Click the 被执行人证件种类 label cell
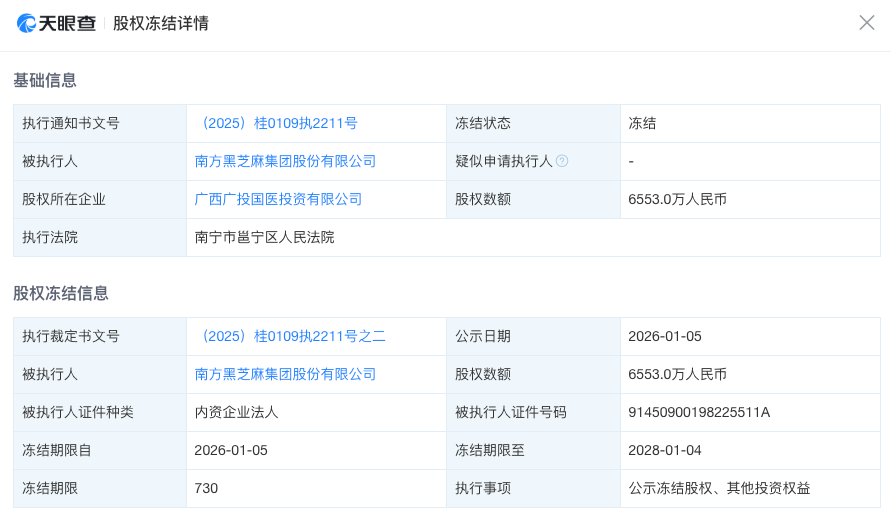Image resolution: width=891 pixels, height=518 pixels. coord(100,412)
